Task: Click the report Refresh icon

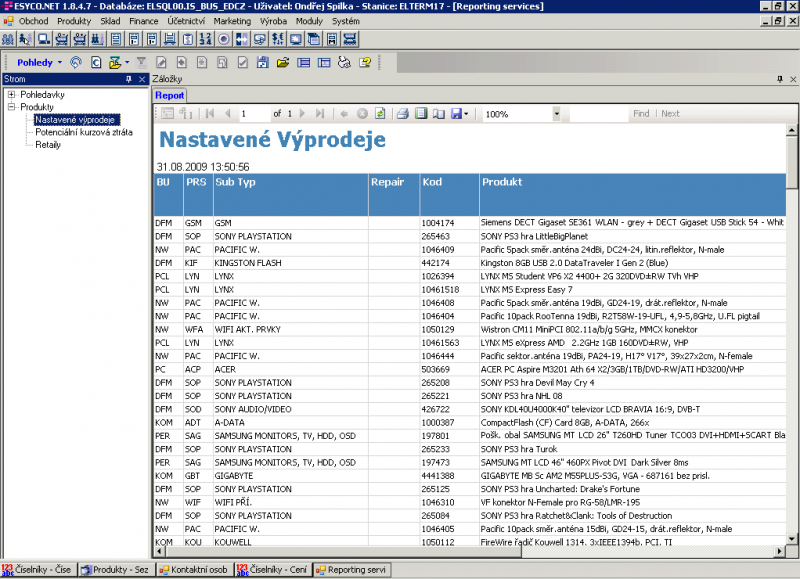Action: 380,114
